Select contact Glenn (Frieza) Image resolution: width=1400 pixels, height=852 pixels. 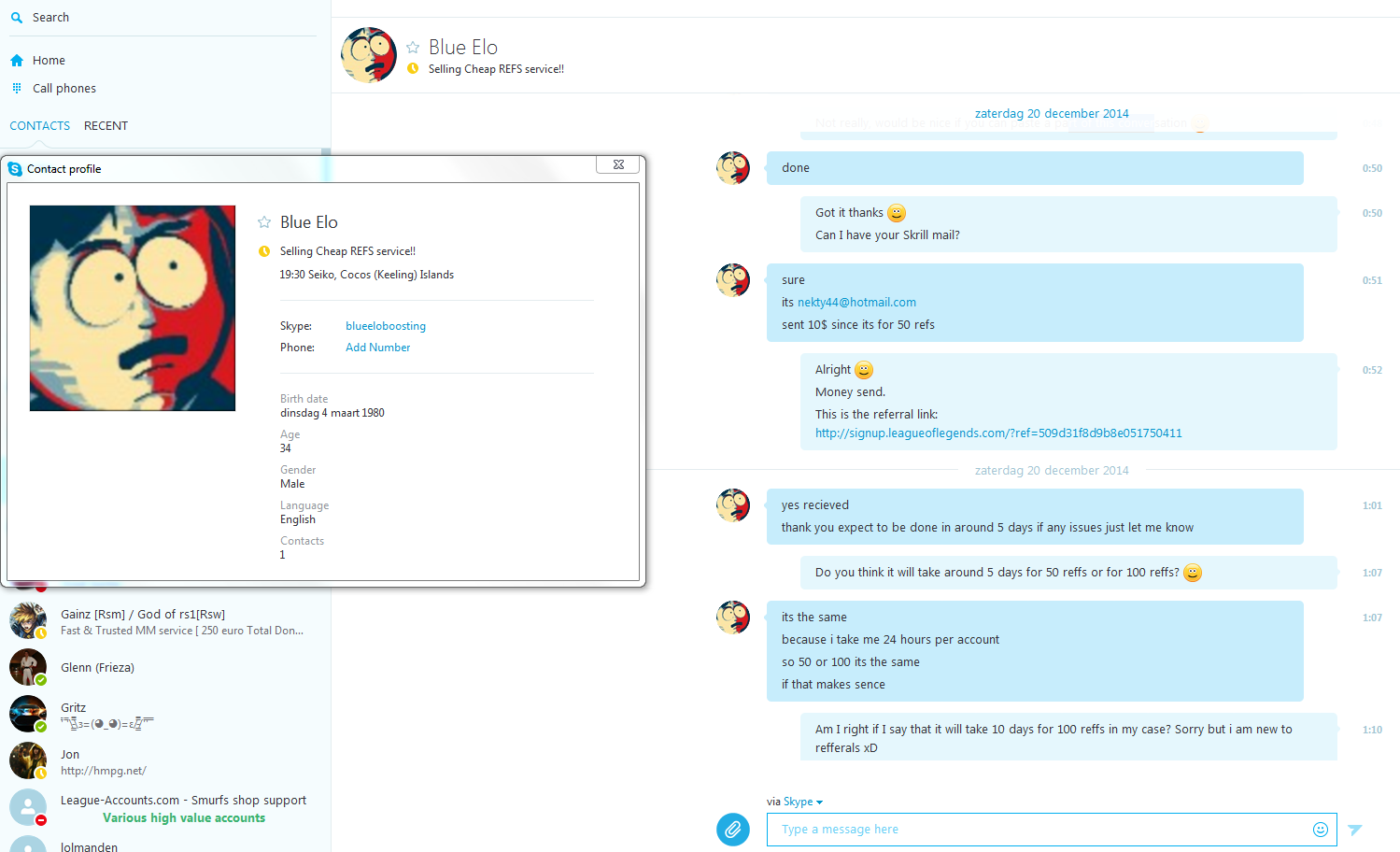tap(166, 667)
